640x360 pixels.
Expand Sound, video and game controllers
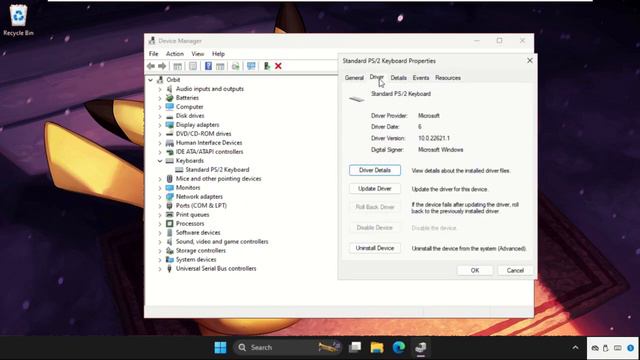[160, 242]
